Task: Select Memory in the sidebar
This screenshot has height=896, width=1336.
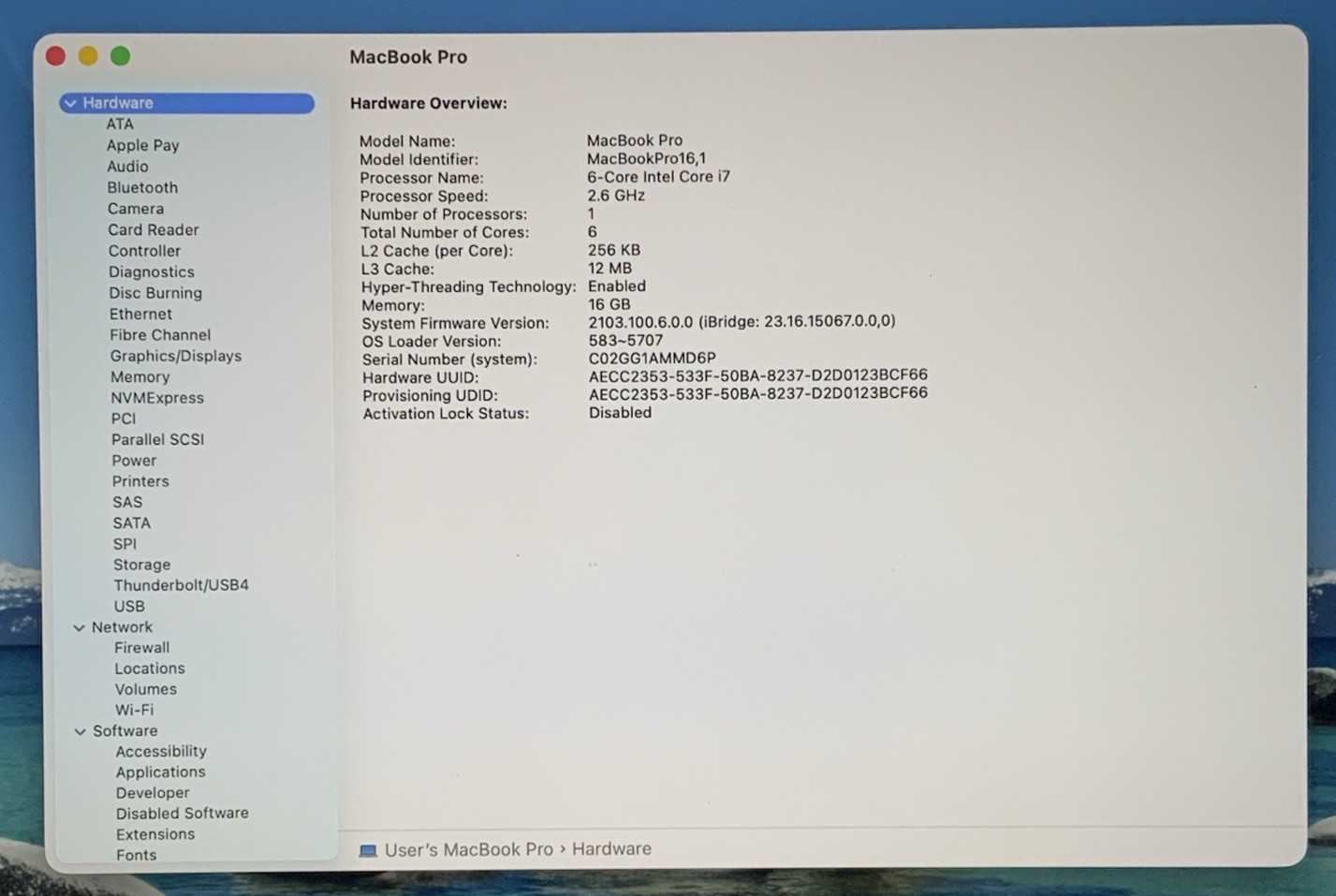Action: pos(140,376)
